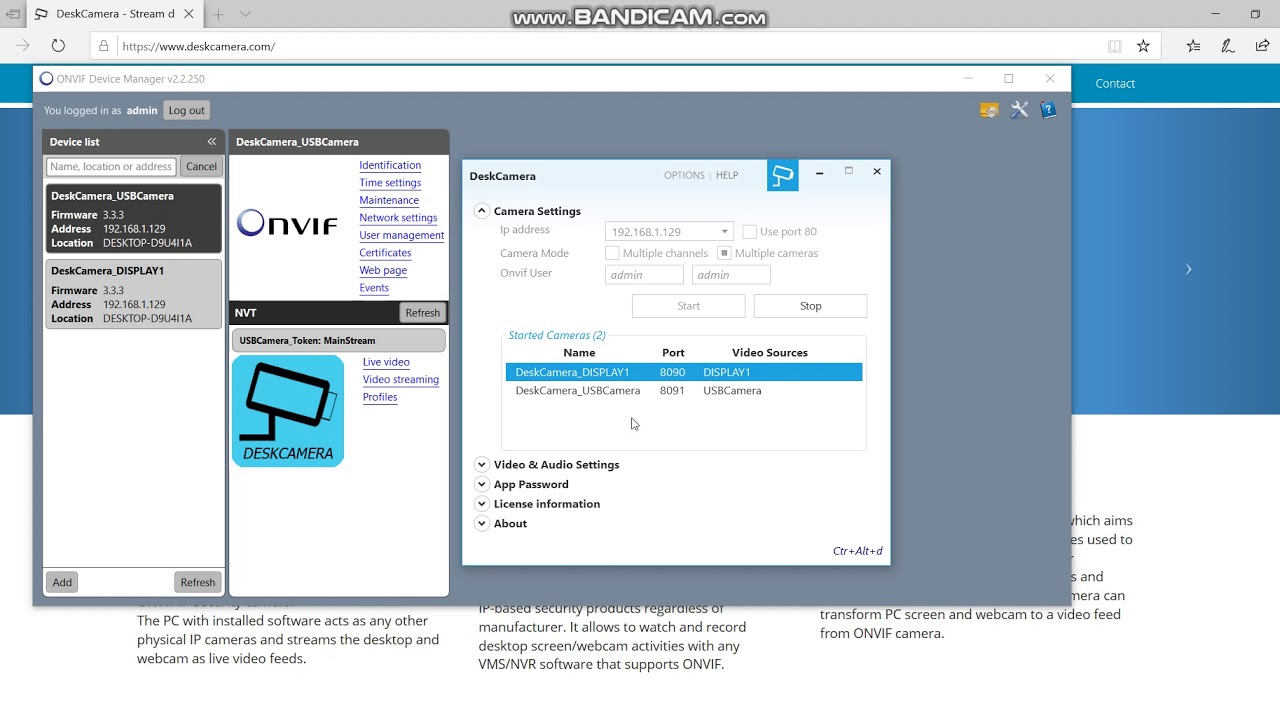Open the Events link

pos(374,288)
